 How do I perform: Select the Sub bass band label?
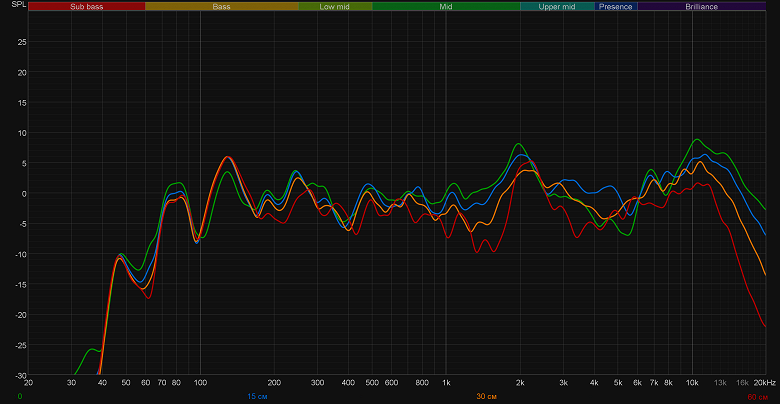(x=87, y=6)
